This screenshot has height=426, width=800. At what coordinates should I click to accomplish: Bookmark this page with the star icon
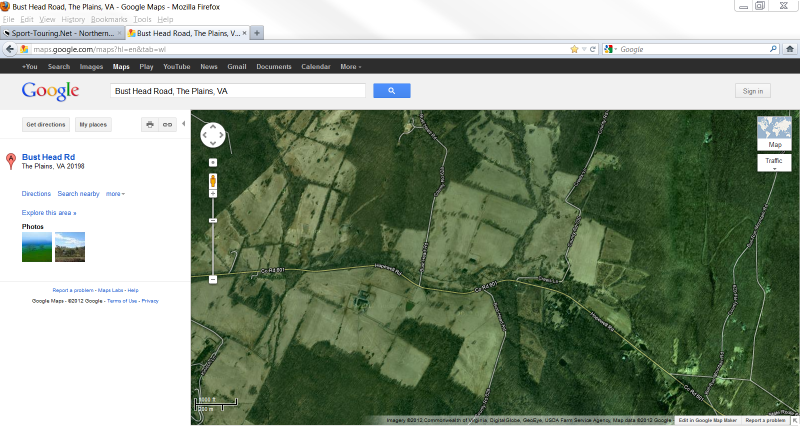click(x=574, y=49)
